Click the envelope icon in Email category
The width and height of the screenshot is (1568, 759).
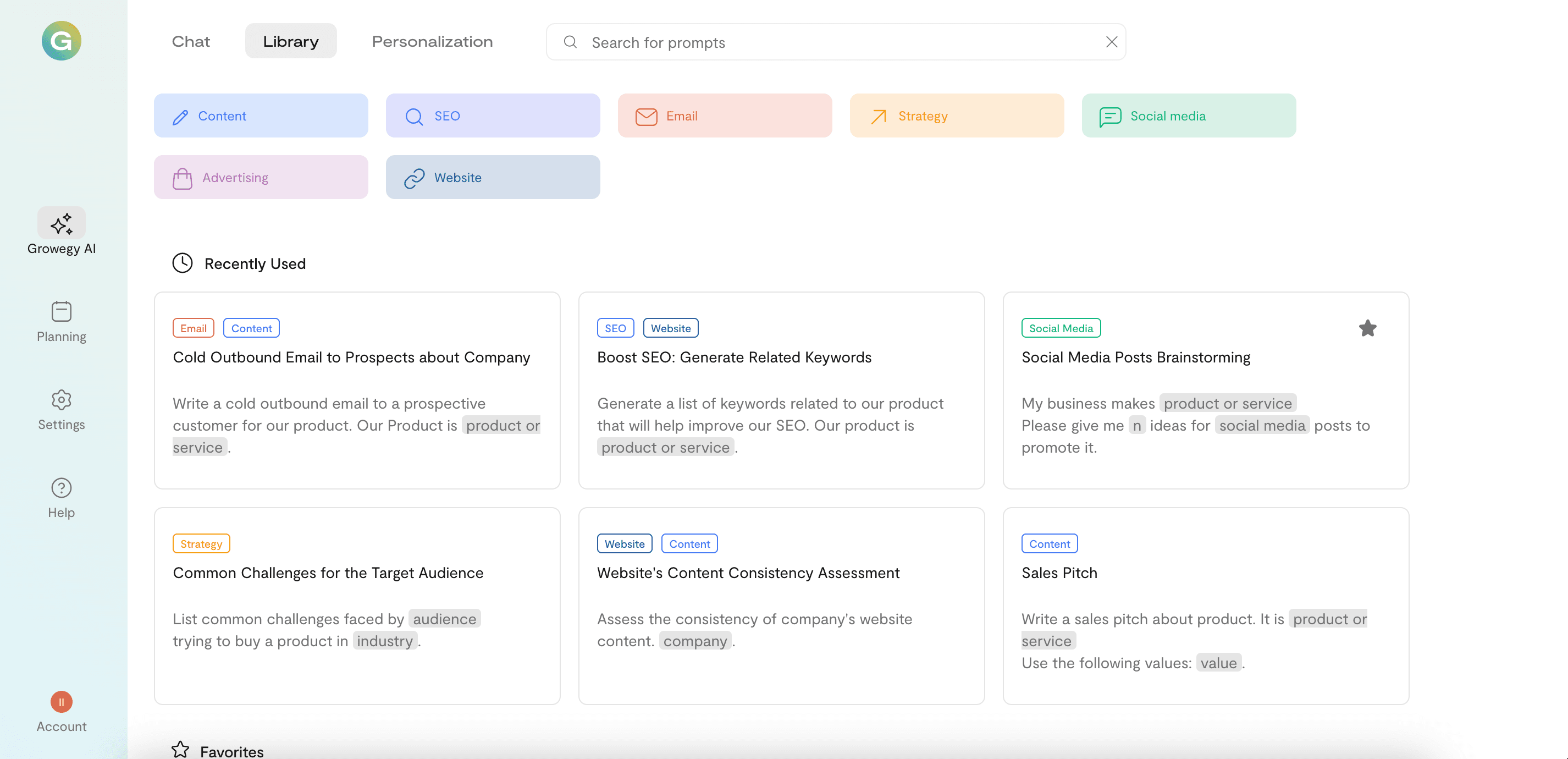(646, 117)
